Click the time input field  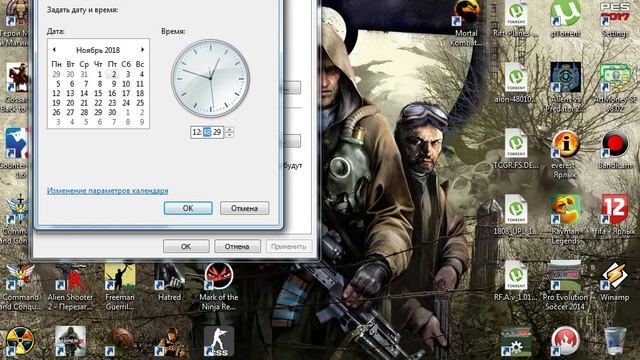207,132
